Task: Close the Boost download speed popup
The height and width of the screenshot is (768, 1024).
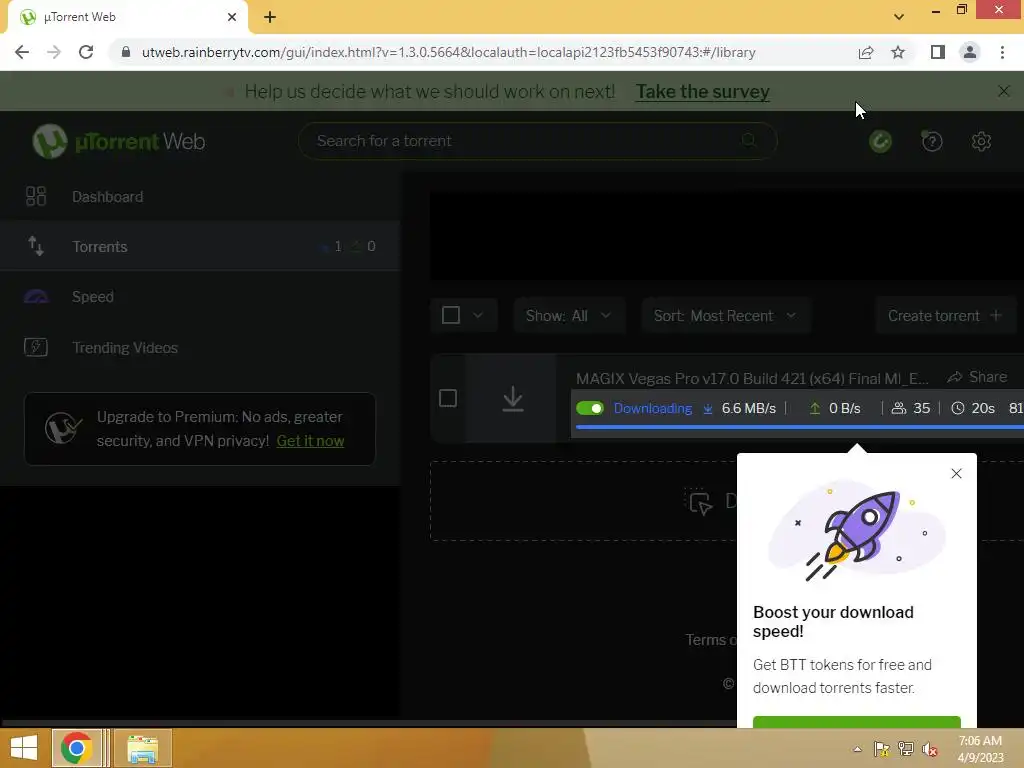Action: (x=956, y=473)
